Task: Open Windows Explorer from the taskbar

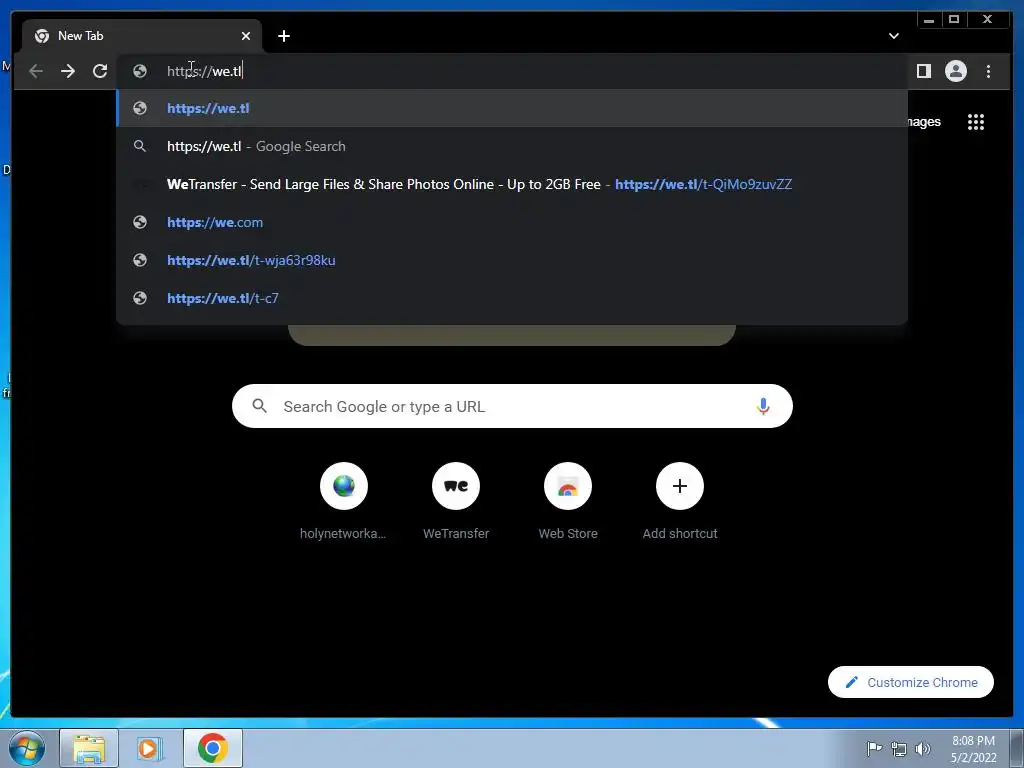Action: [89, 748]
